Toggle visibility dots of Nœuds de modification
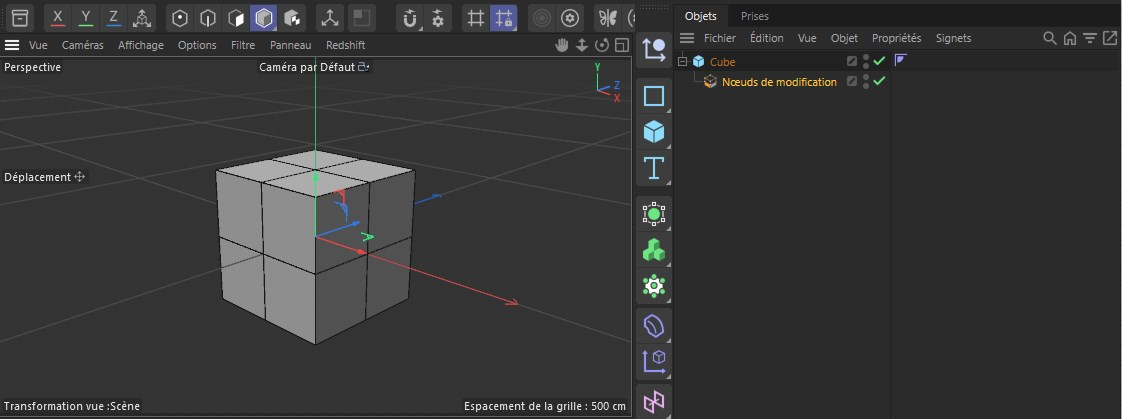The image size is (1122, 419). (x=866, y=82)
